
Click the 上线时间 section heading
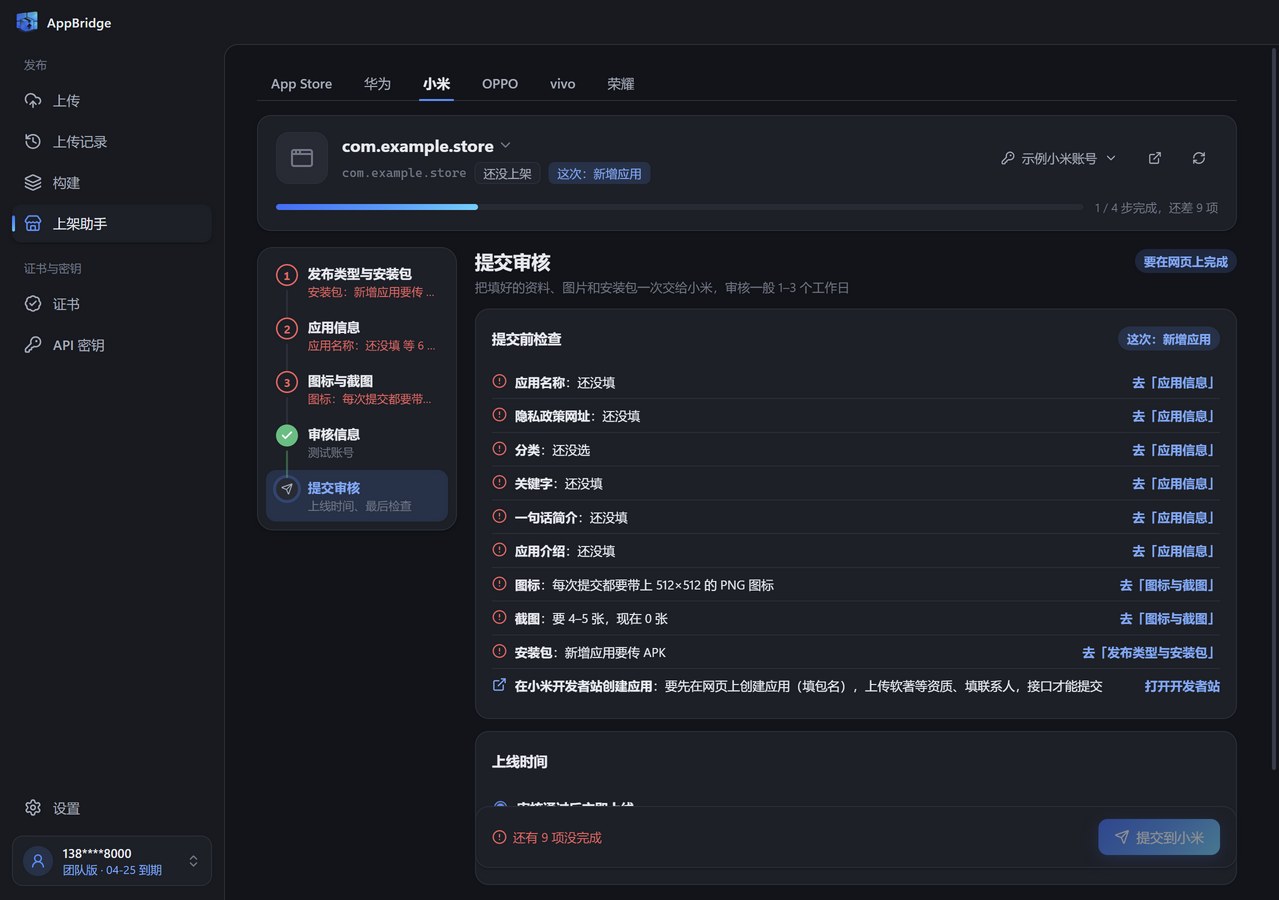tap(520, 762)
